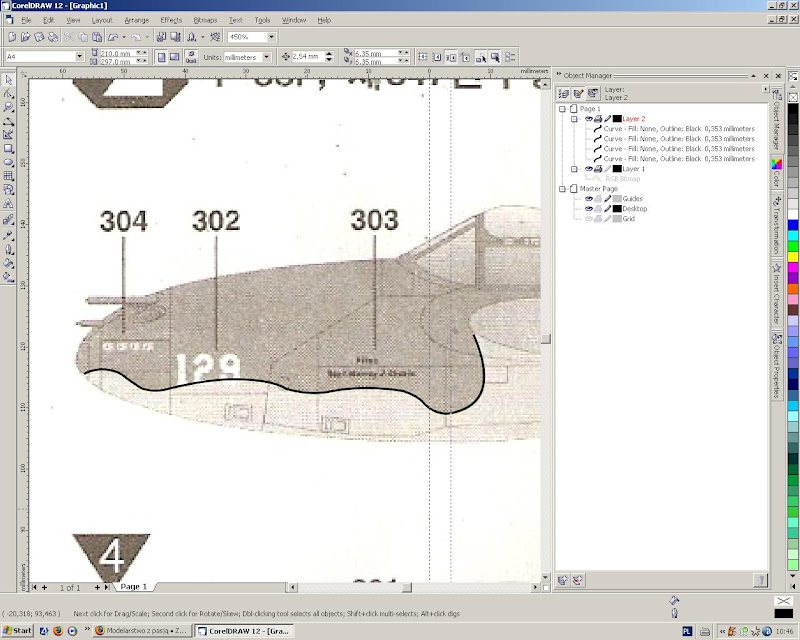Set page to Portrait orientation
This screenshot has height=640, width=800.
click(161, 57)
